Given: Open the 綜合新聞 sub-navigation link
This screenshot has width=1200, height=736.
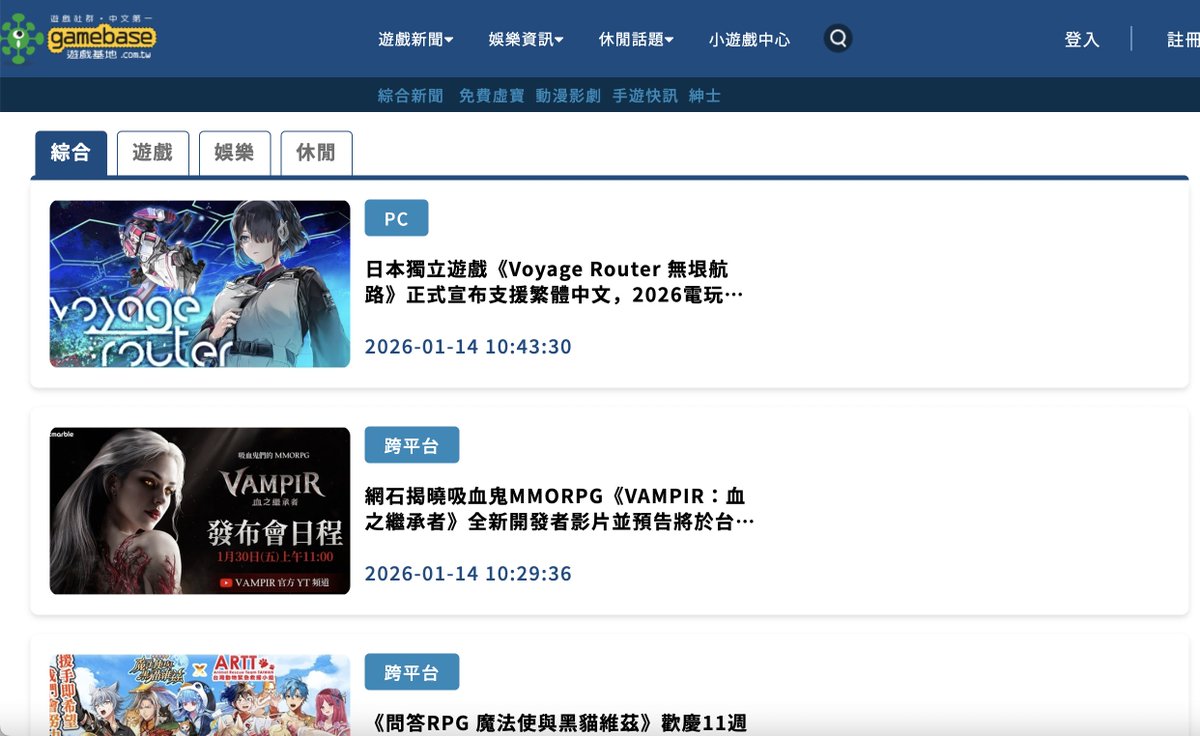Looking at the screenshot, I should 411,96.
